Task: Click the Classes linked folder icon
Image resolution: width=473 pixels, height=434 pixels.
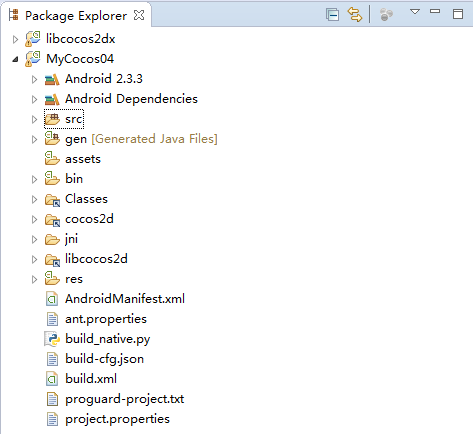Action: (52, 200)
